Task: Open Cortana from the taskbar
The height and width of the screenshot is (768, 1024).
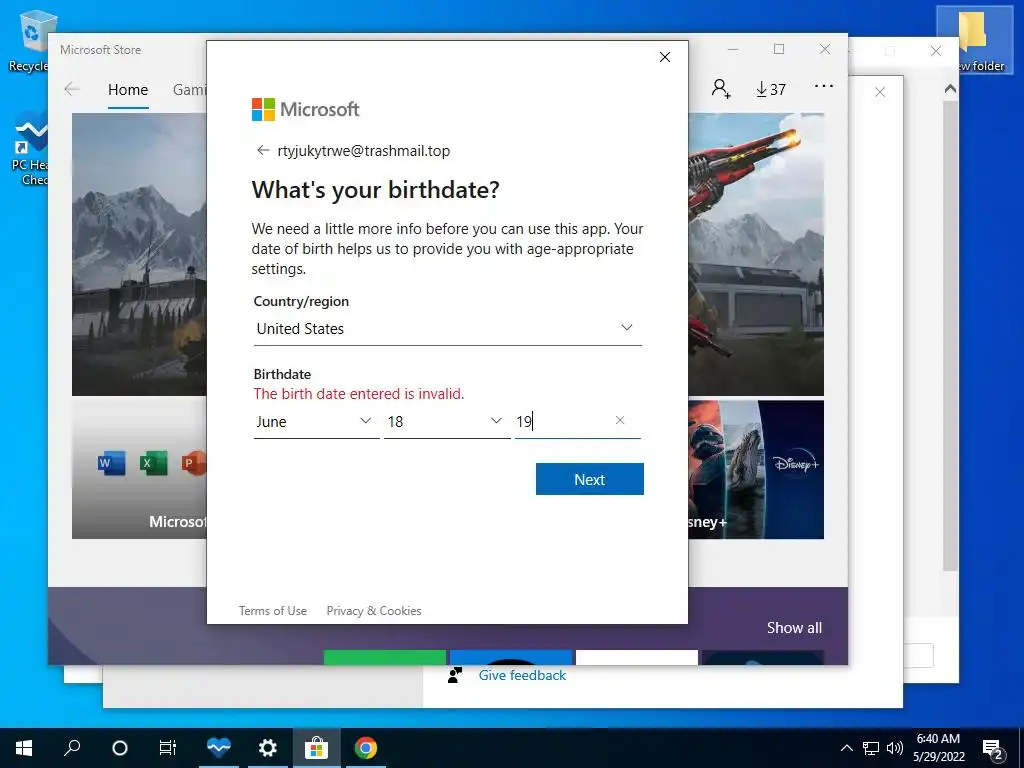Action: click(120, 748)
